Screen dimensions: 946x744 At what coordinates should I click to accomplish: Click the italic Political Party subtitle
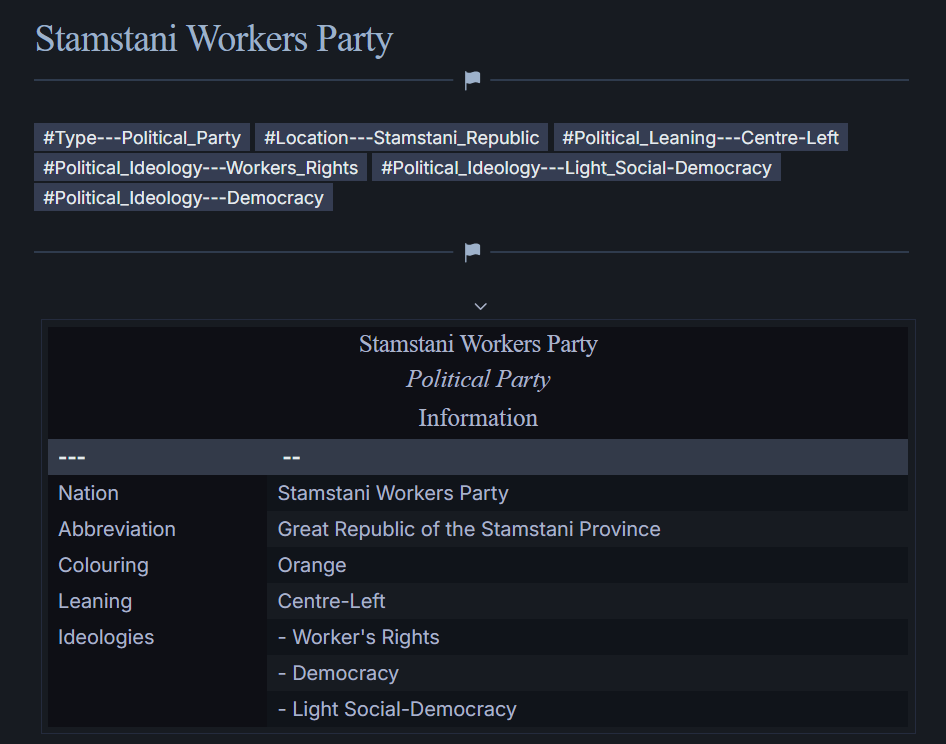point(478,380)
